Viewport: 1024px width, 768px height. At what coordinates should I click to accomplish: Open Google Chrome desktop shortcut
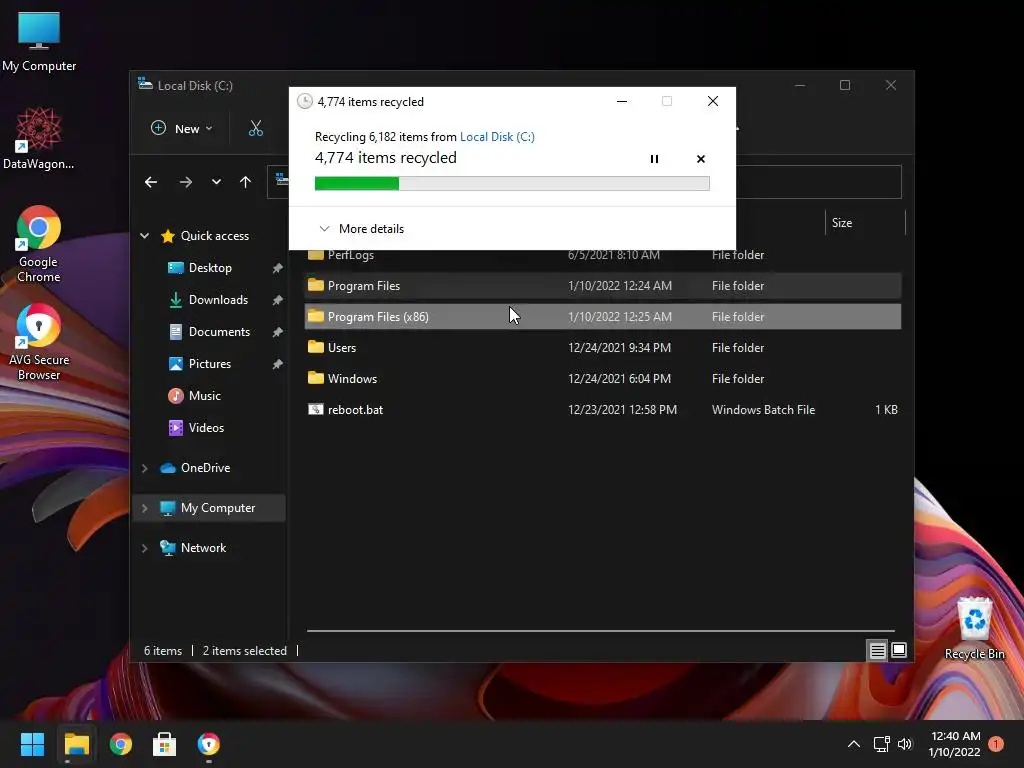(39, 244)
